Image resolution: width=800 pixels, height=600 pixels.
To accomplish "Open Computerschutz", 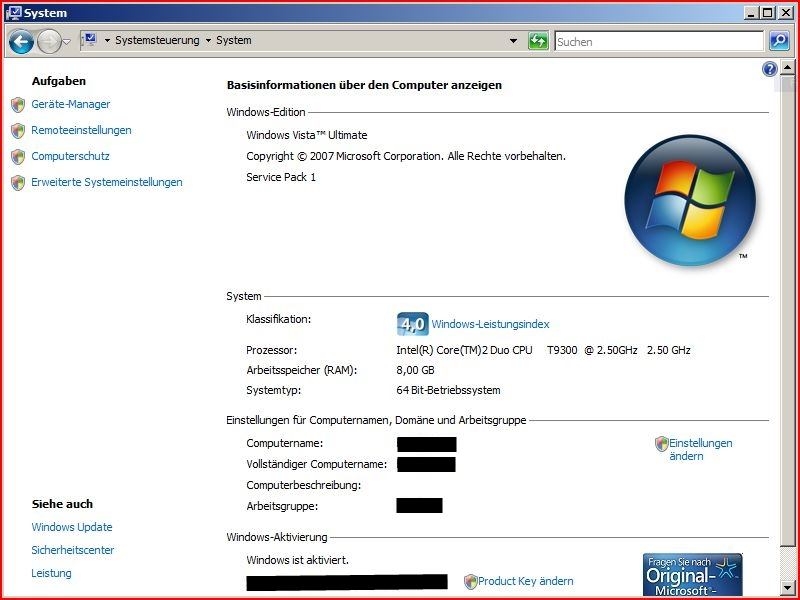I will point(70,156).
